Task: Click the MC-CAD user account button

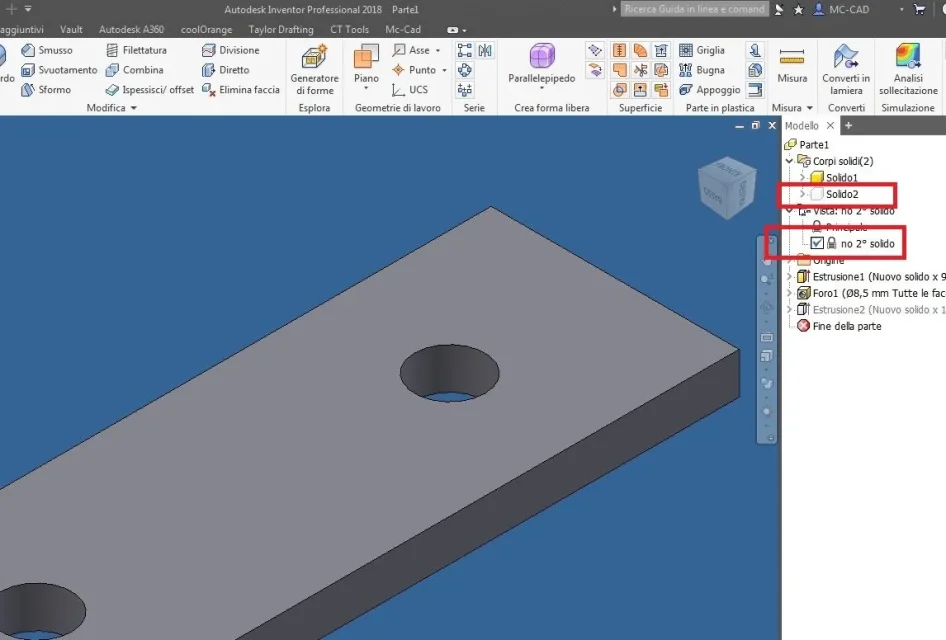Action: pos(842,10)
